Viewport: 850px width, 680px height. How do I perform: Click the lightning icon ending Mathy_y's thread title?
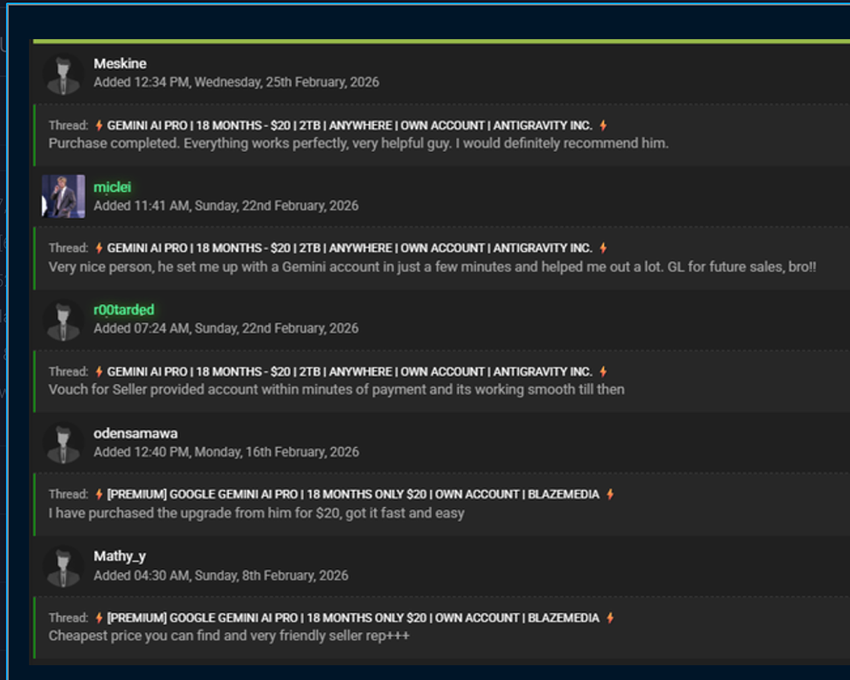[610, 618]
